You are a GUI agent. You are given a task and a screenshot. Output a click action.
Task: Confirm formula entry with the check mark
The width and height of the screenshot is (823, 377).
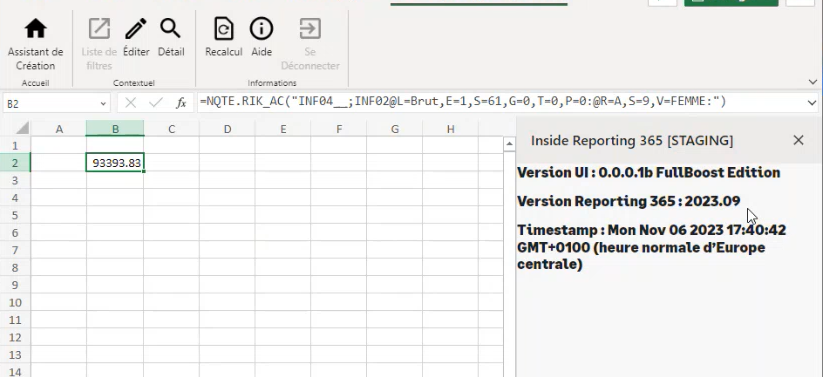156,103
